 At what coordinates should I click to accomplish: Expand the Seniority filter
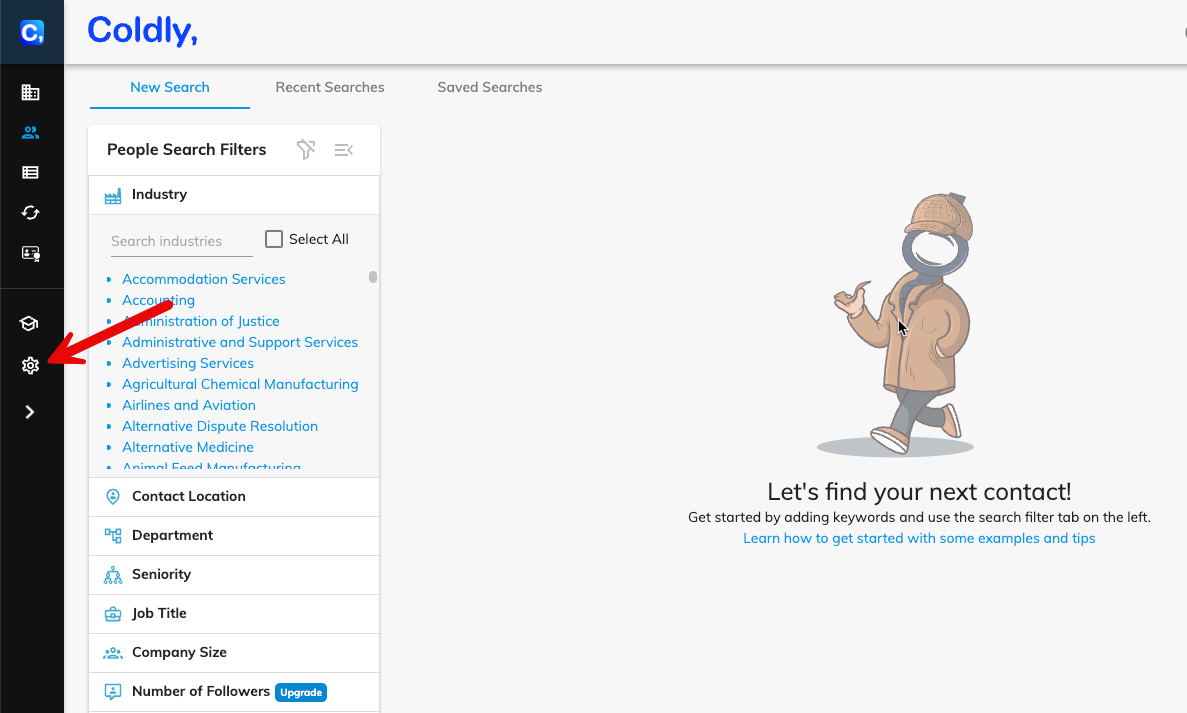point(234,574)
